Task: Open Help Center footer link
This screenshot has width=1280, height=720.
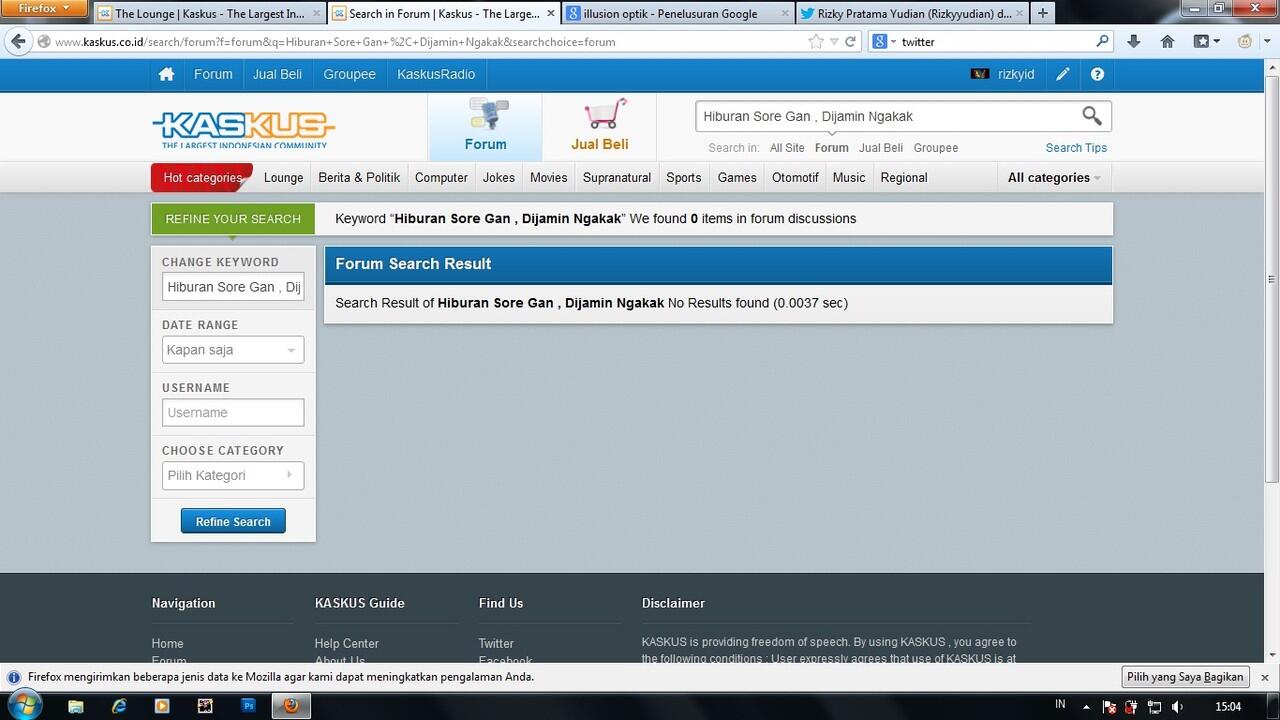Action: coord(347,643)
